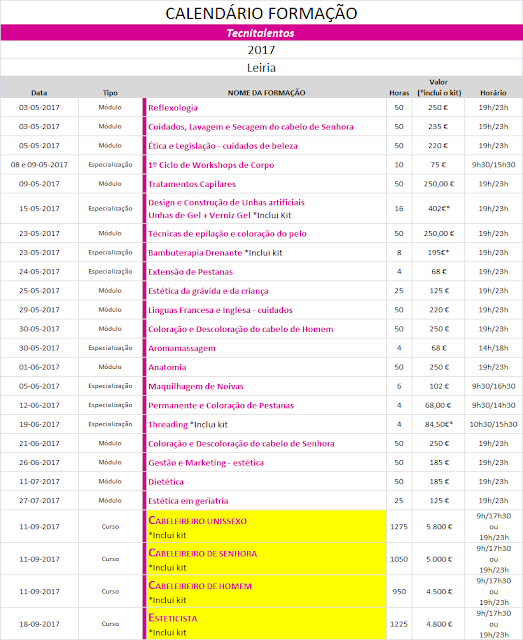
Task: Select the 5.800 € price value
Action: [439, 527]
